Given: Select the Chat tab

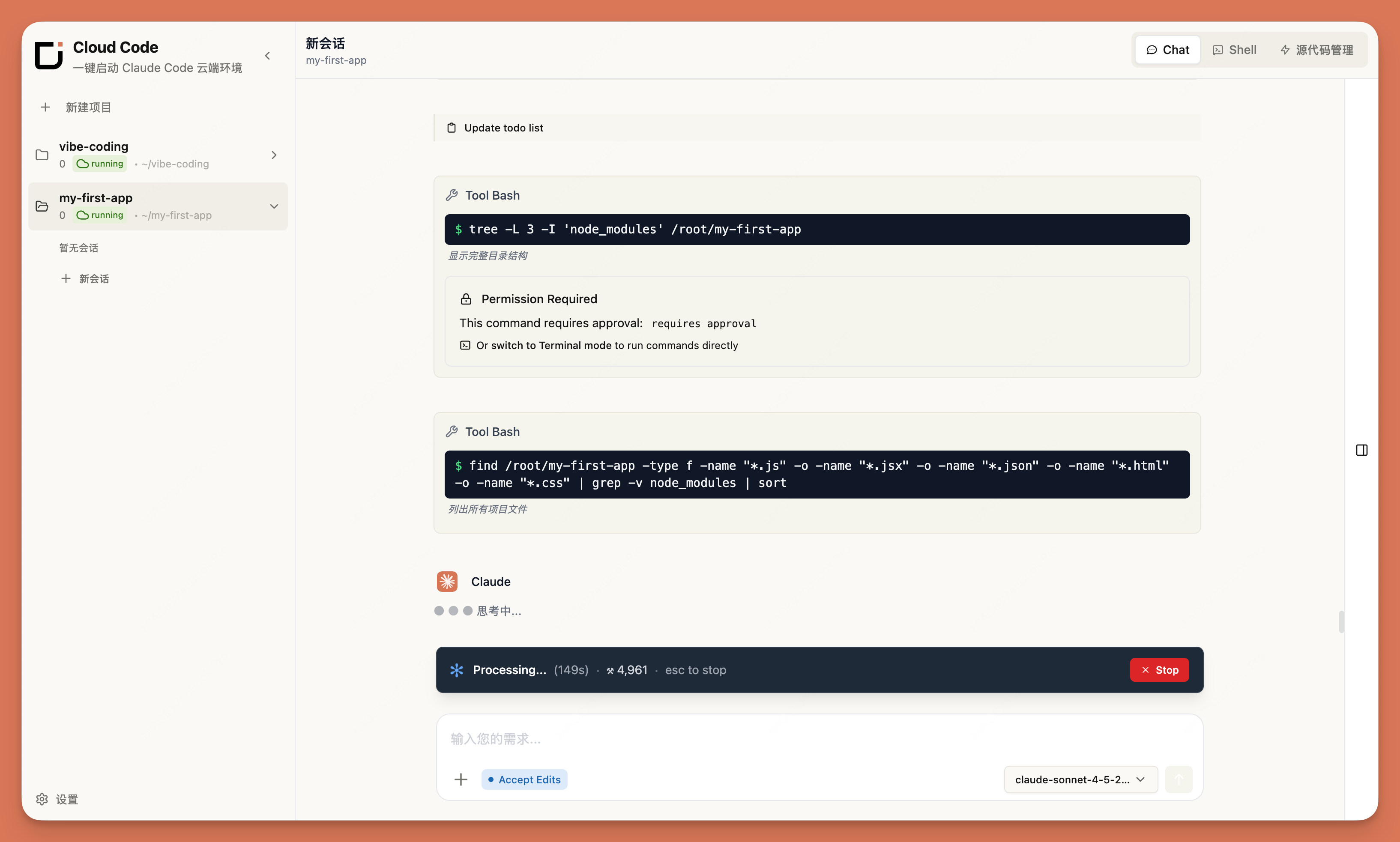Looking at the screenshot, I should click(1167, 50).
